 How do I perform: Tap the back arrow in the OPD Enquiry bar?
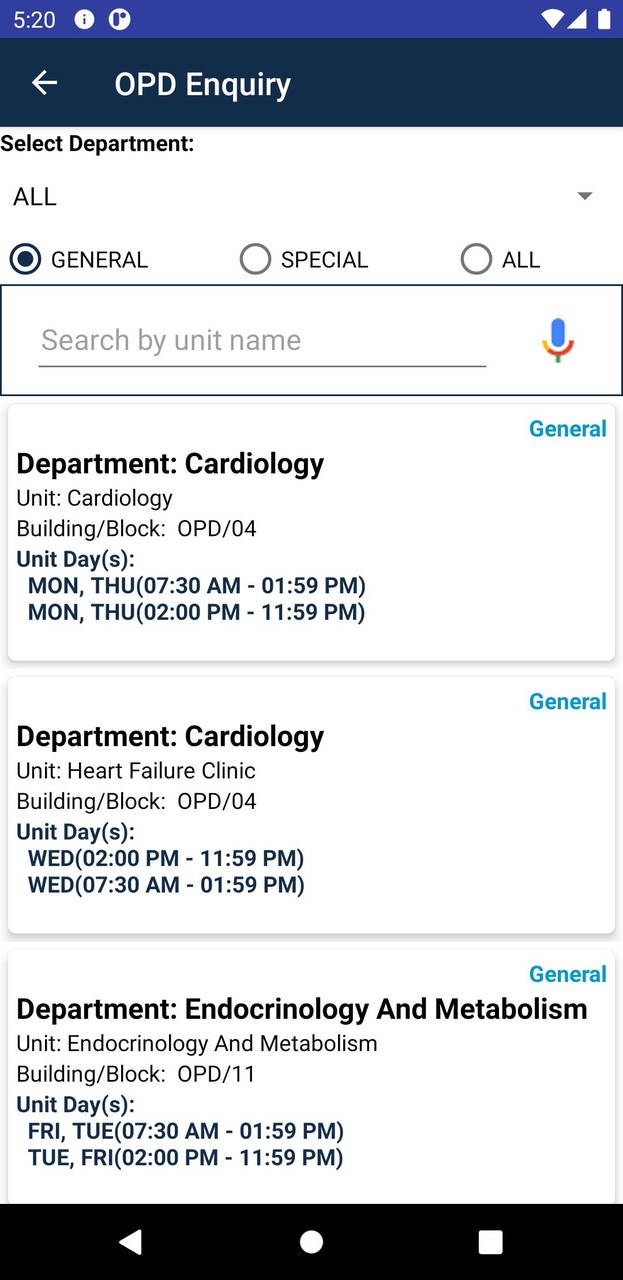[44, 83]
